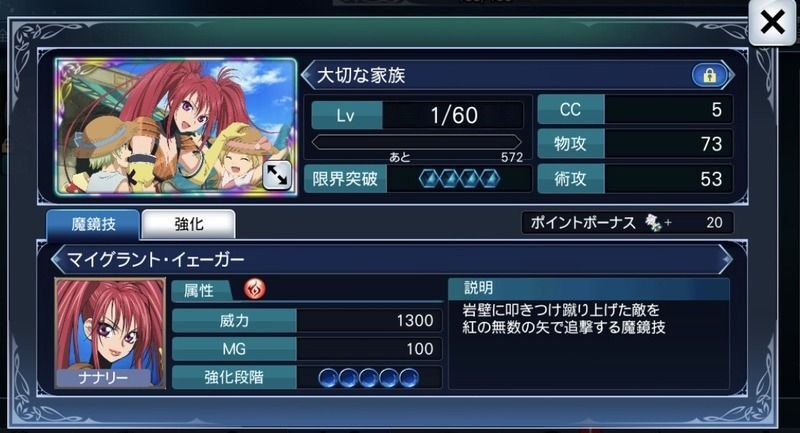Show next mirrage arte via right arrow
Screen dimensions: 800x433
[x=725, y=260]
